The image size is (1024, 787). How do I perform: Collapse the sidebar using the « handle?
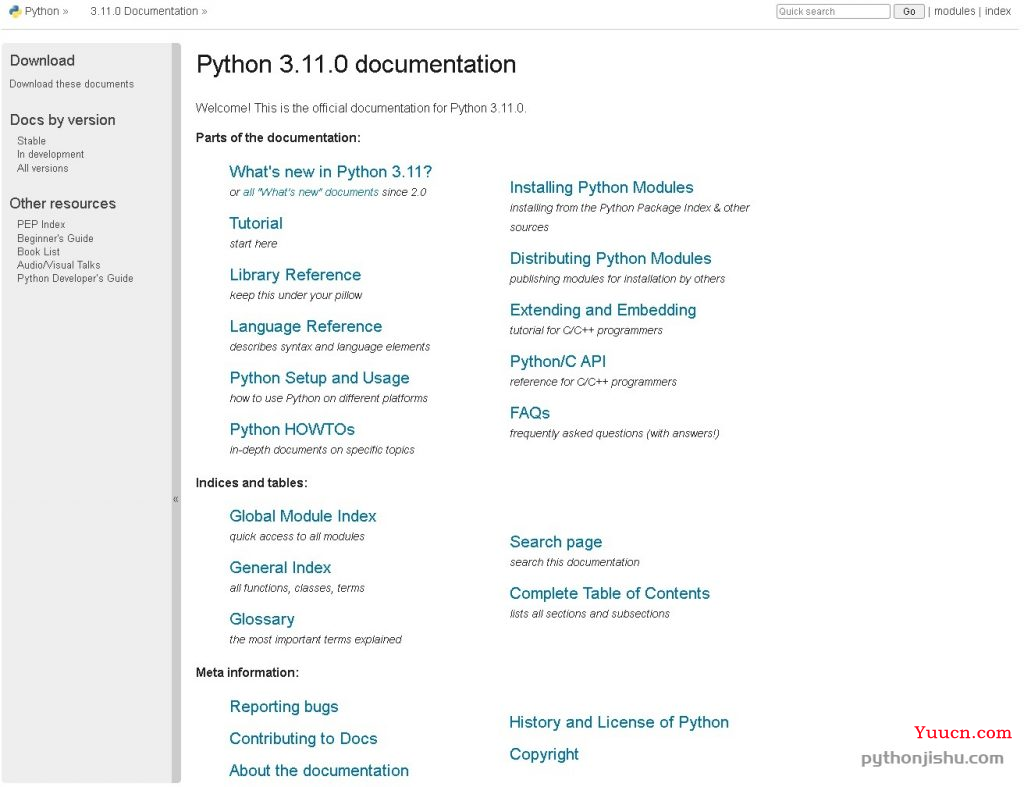(x=176, y=499)
